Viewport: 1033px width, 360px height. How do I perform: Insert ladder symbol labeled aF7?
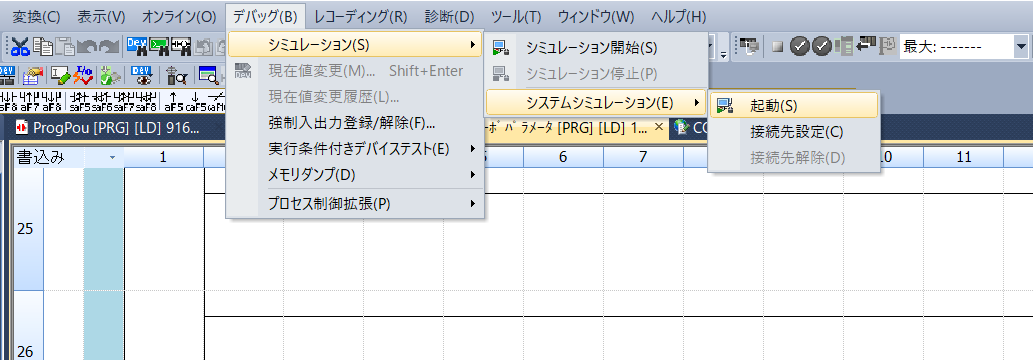[x=30, y=101]
